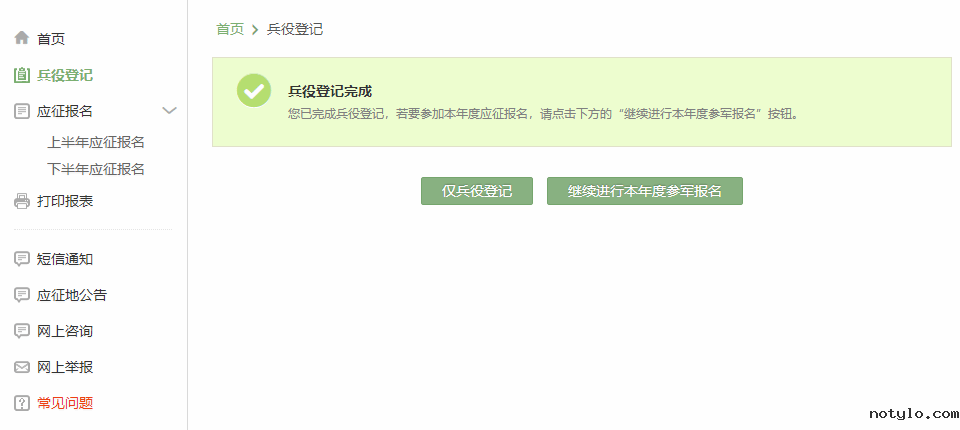Click the 仅兵役登记 button

477,191
